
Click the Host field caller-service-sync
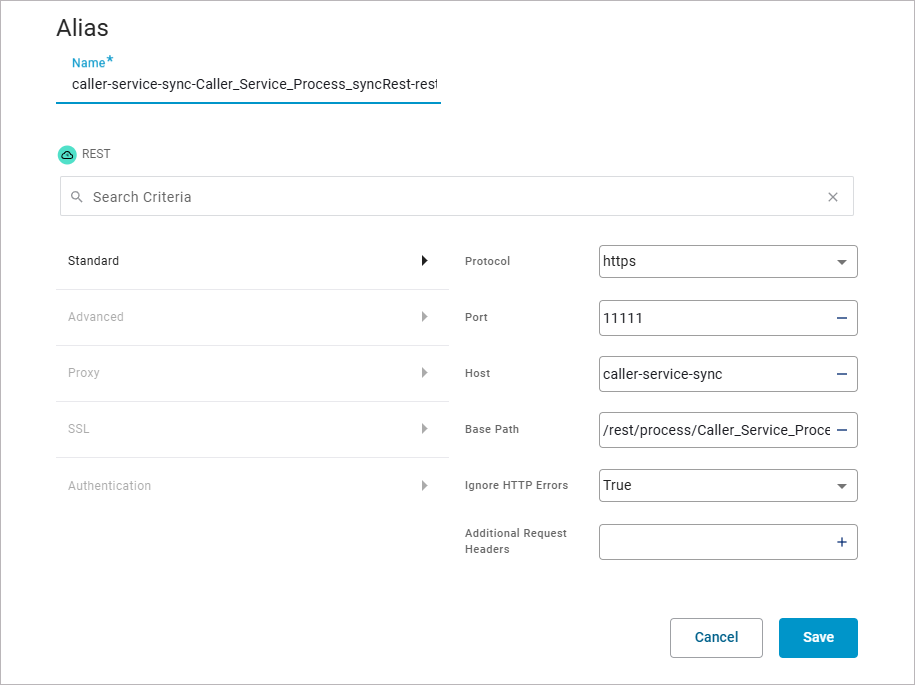coord(714,374)
